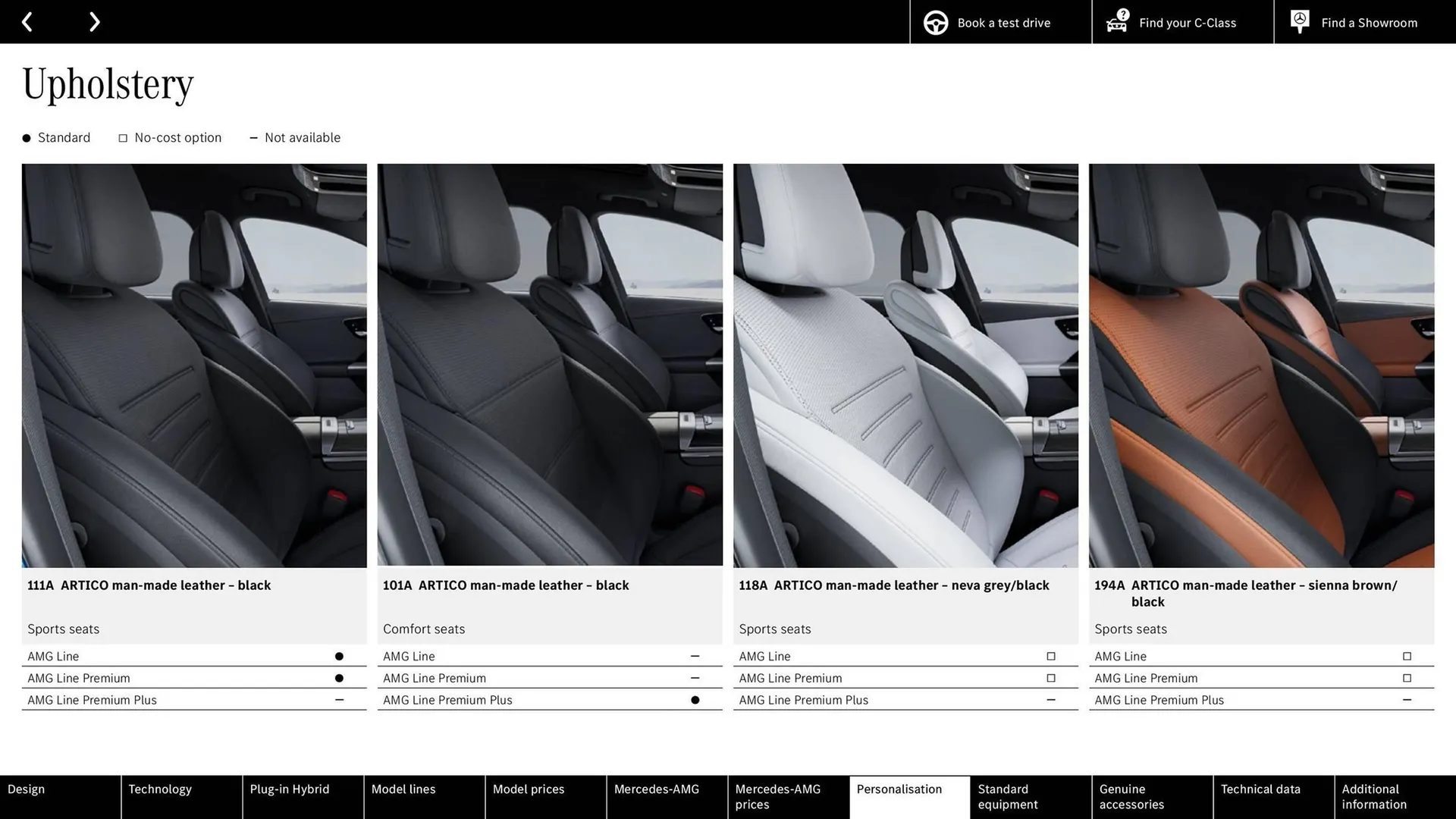Click the steering wheel Book a test drive icon
This screenshot has height=819, width=1456.
click(935, 22)
